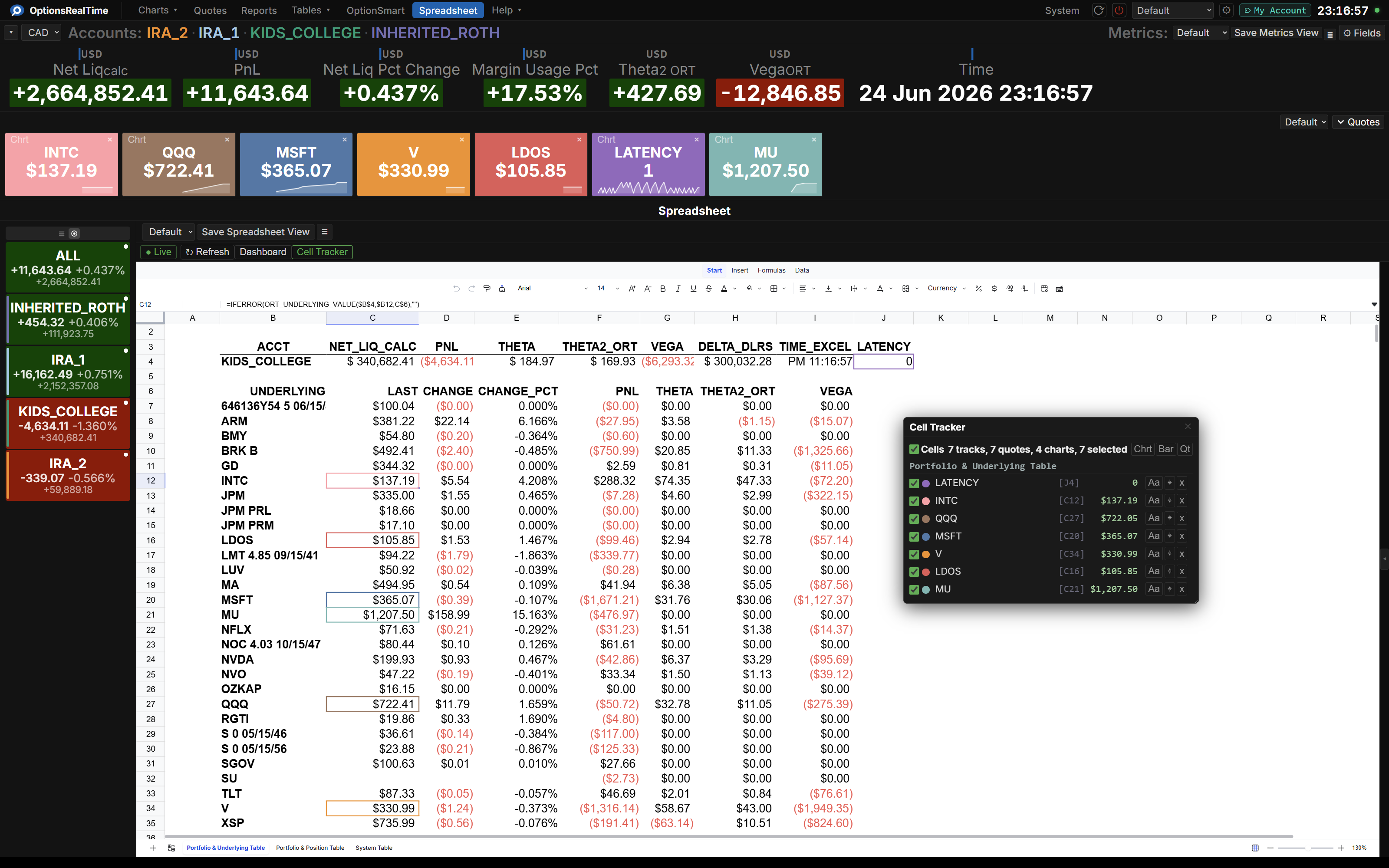Locate the INTC cell via crosshair icon

tap(1169, 500)
